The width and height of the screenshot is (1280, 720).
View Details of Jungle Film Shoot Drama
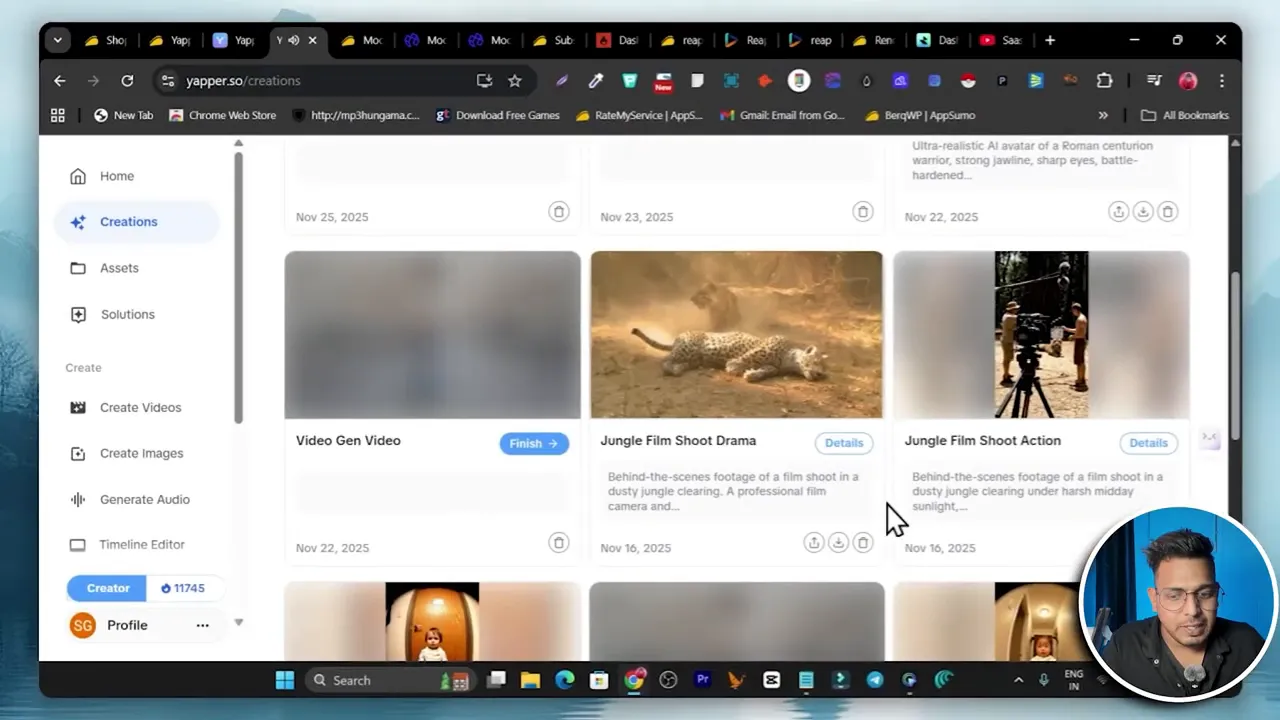[843, 442]
